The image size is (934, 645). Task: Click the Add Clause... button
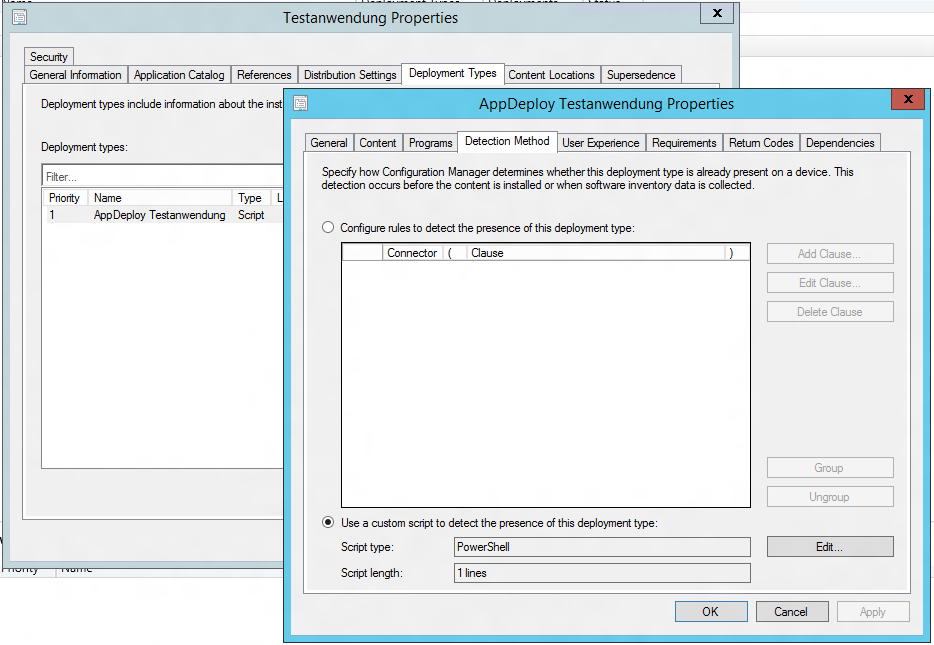tap(830, 254)
